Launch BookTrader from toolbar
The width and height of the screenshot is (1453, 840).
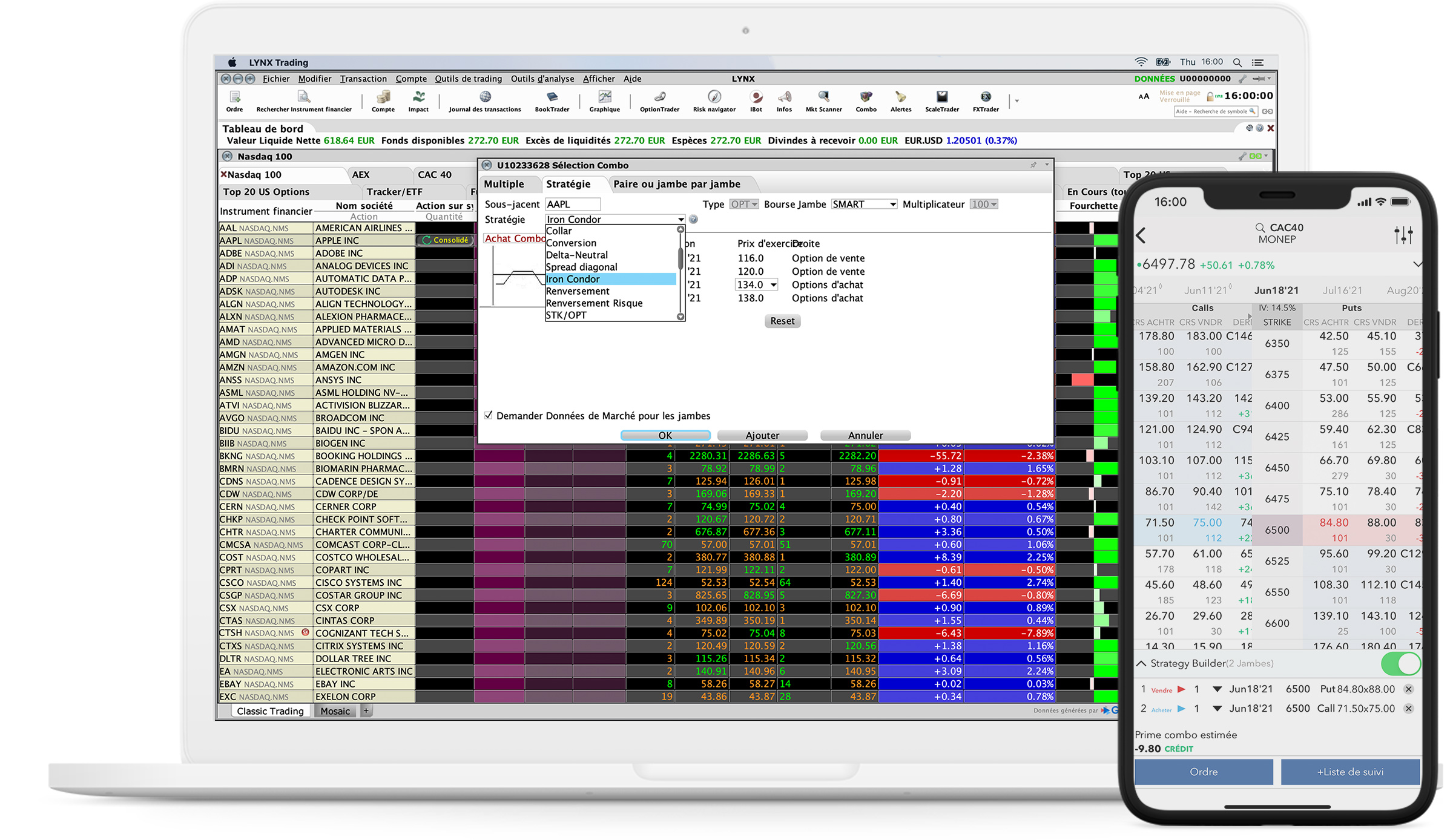pyautogui.click(x=552, y=101)
